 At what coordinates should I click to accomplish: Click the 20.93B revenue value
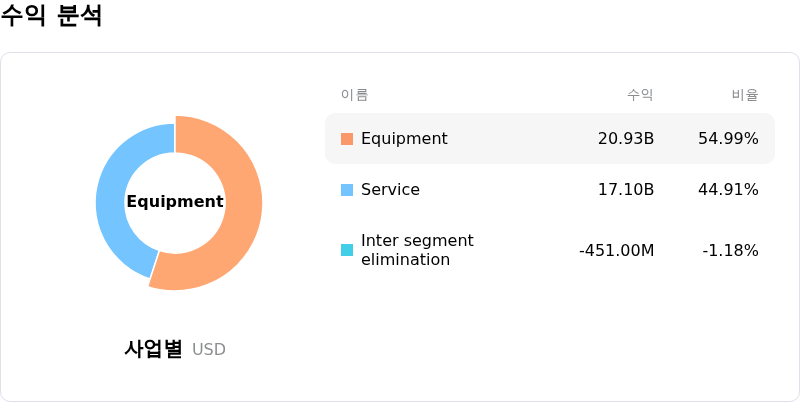(x=626, y=139)
